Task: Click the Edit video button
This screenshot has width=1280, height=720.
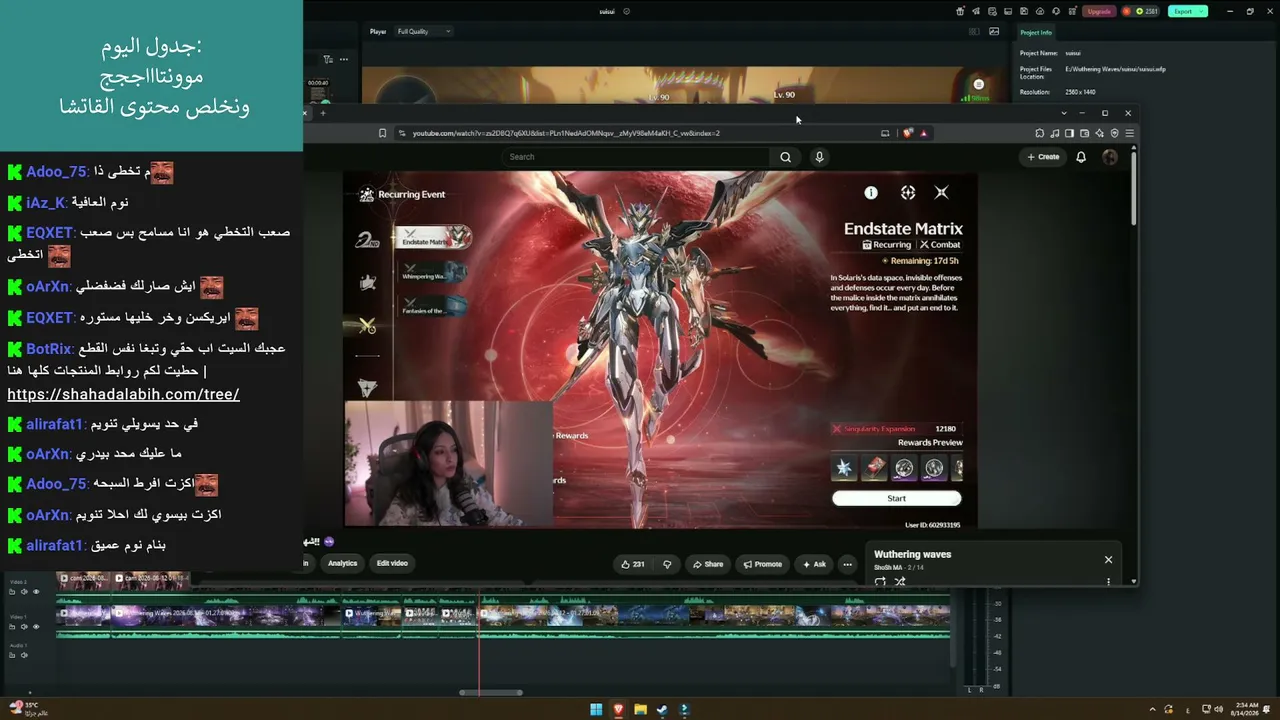Action: [x=392, y=563]
